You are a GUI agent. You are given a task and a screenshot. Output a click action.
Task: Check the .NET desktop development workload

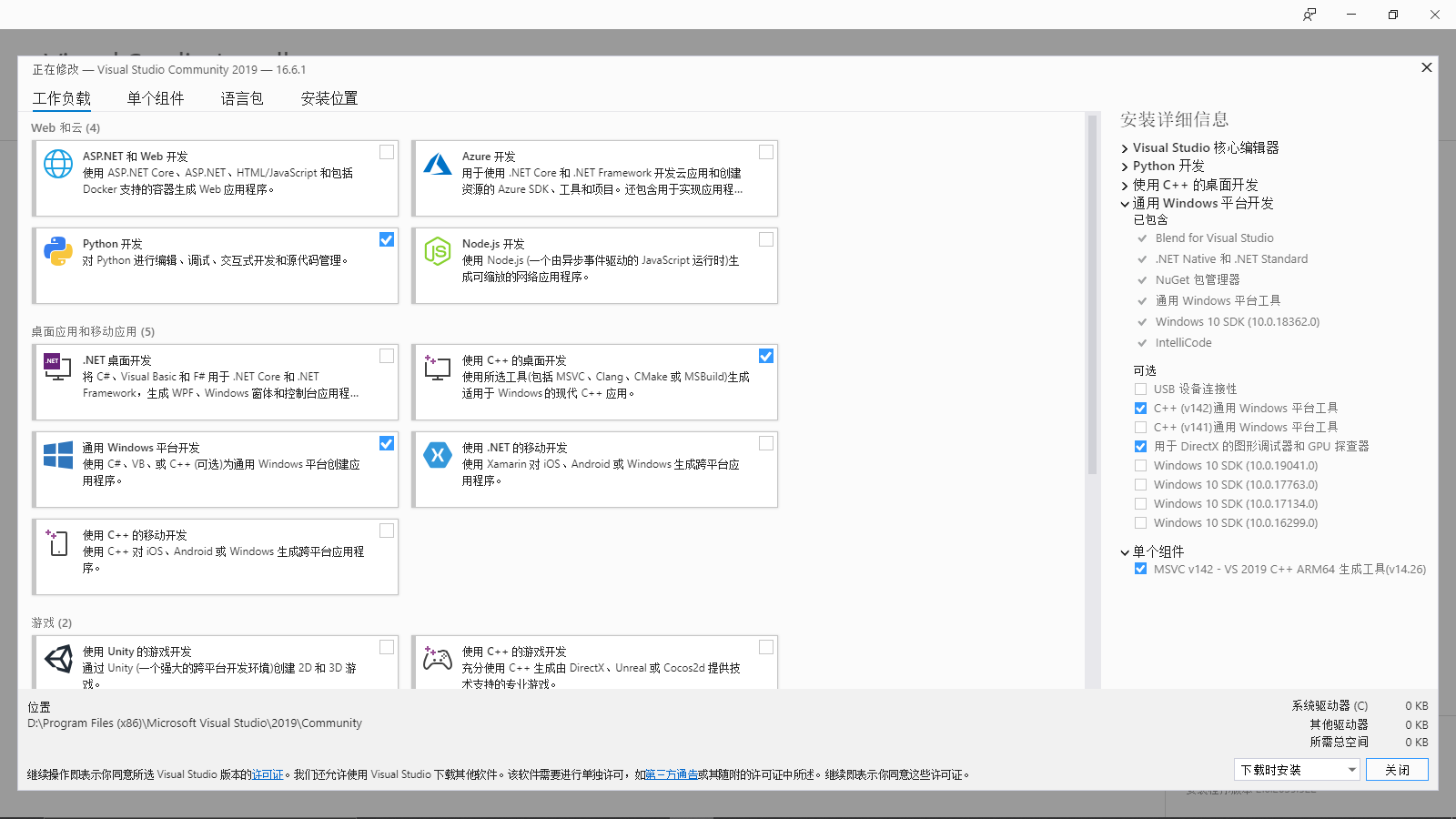coord(387,356)
